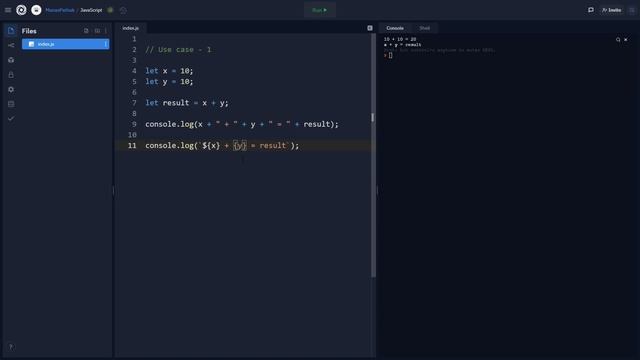Add a new folder in the Files panel
The height and width of the screenshot is (360, 640).
(x=97, y=31)
